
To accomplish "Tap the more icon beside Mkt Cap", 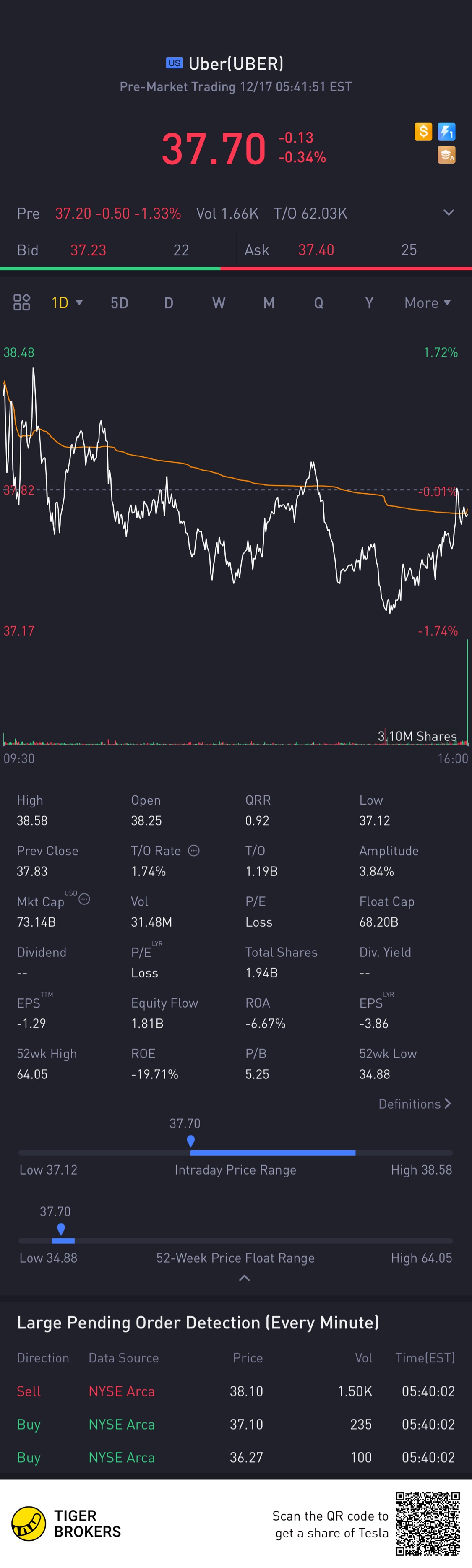I will (85, 899).
